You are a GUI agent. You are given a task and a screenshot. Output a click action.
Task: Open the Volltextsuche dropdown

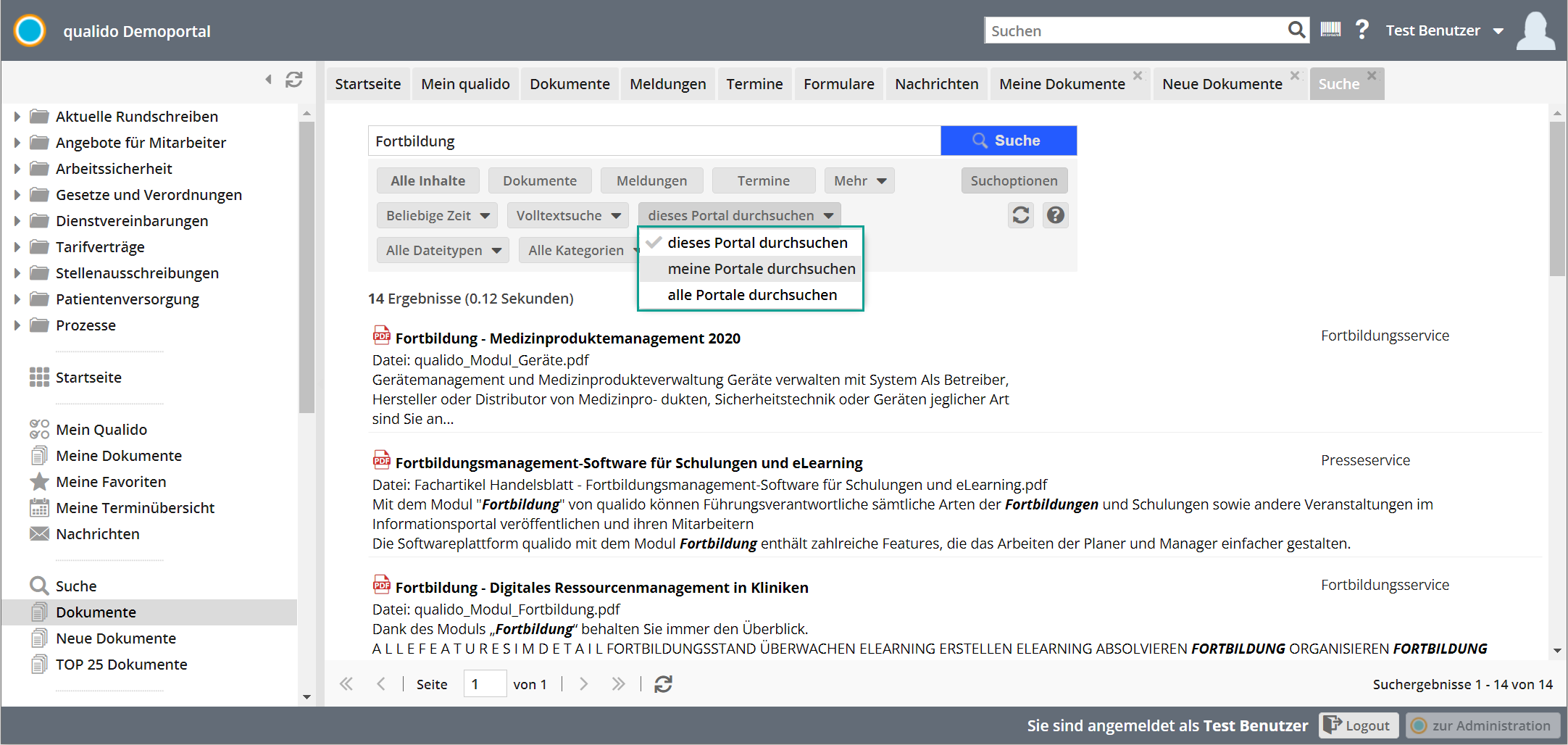pos(568,216)
